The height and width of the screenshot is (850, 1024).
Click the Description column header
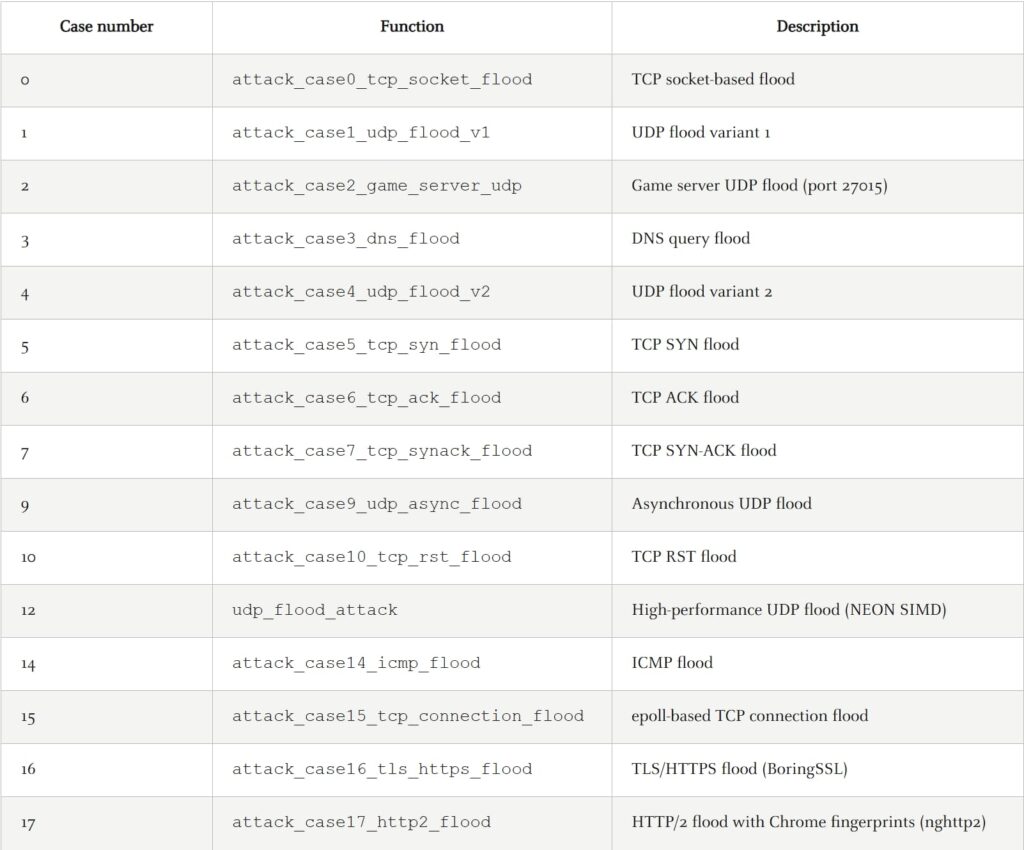[x=818, y=27]
